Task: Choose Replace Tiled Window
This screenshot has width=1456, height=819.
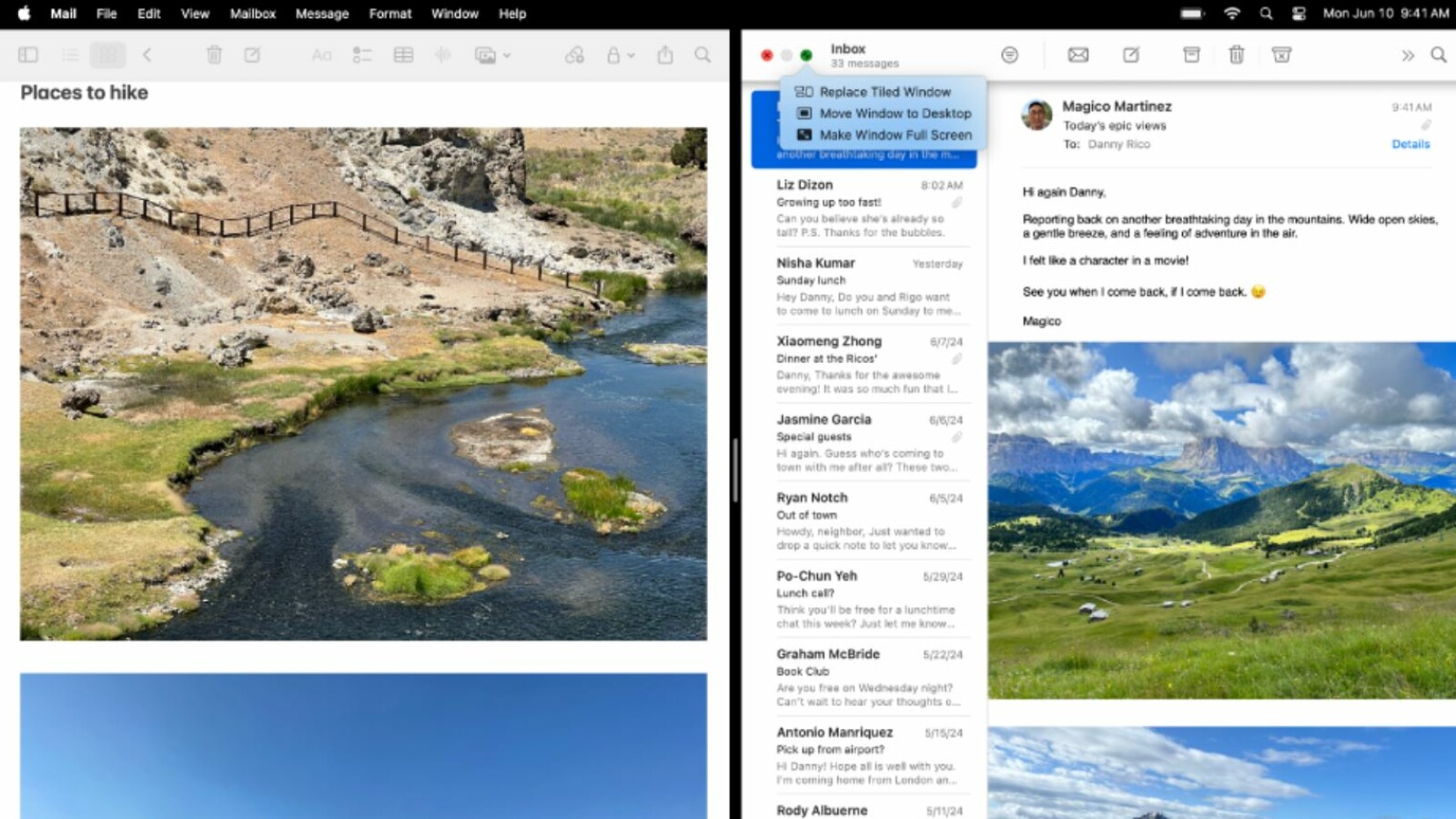Action: coord(883,92)
